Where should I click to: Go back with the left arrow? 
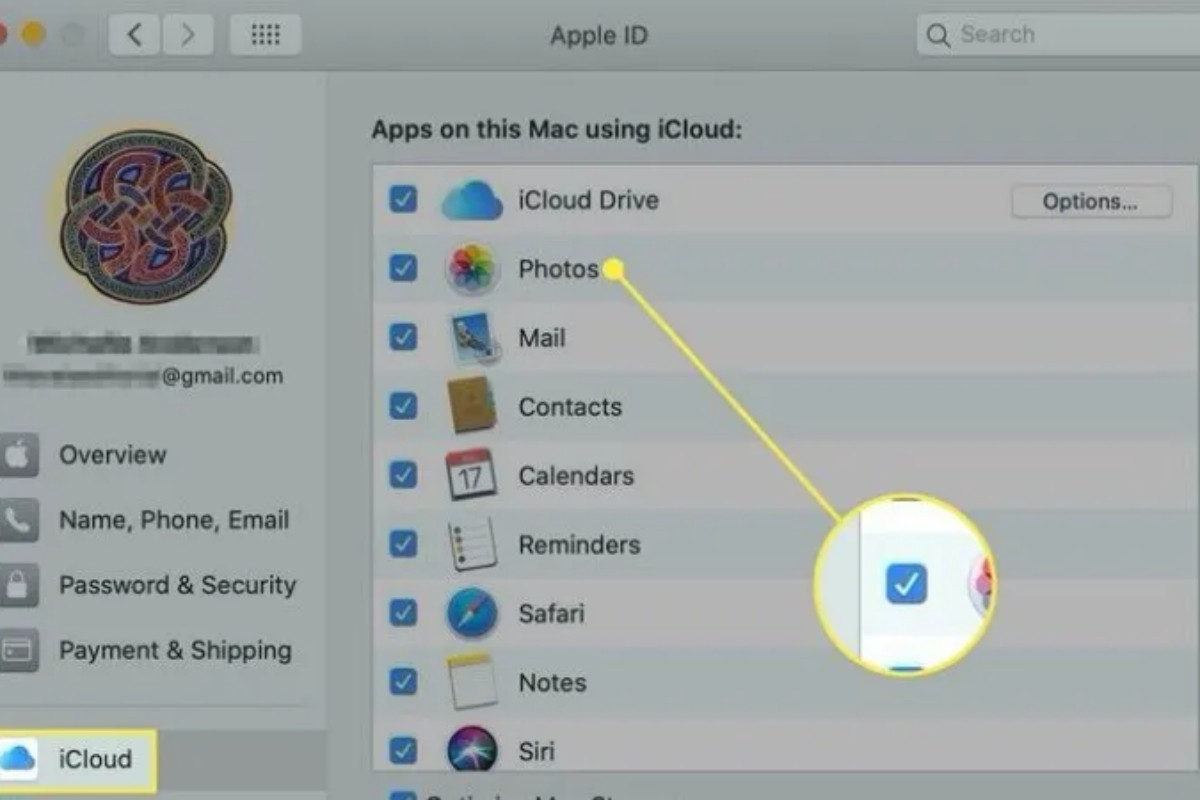point(134,36)
